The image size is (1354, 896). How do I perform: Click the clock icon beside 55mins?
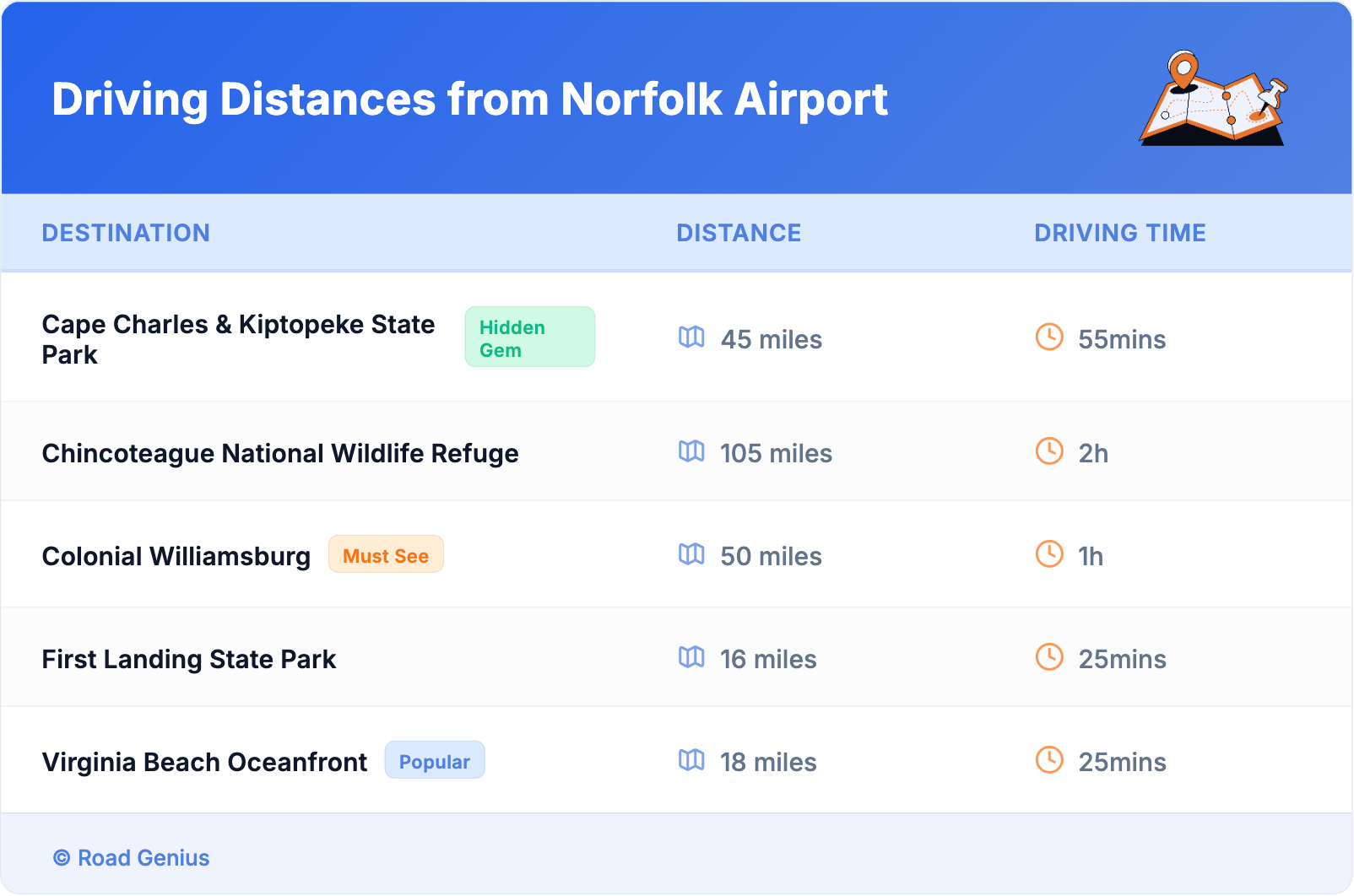coord(1049,337)
